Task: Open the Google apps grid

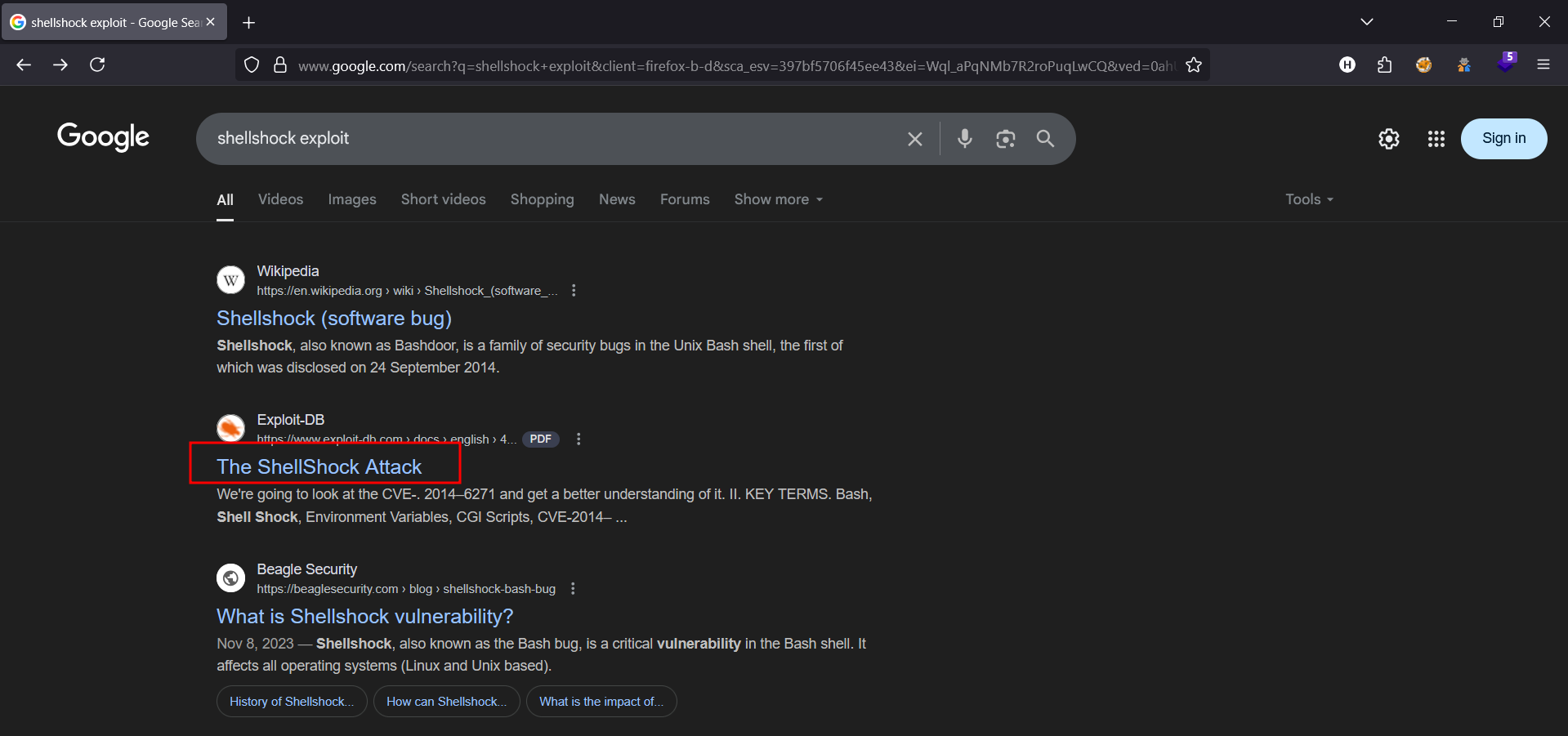Action: coord(1436,139)
